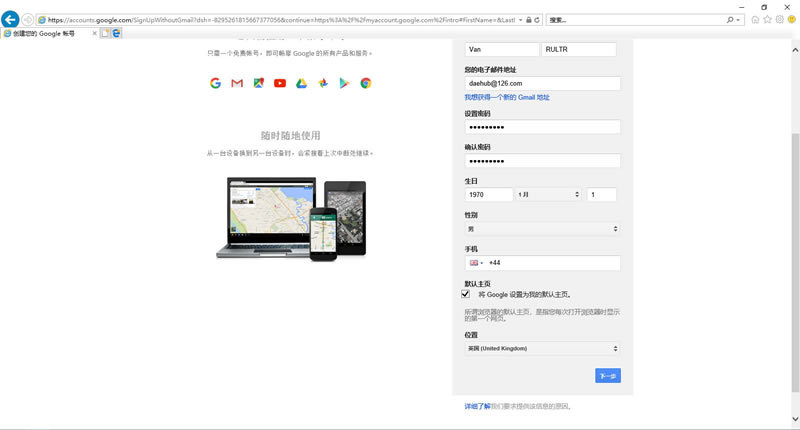Click the page scrollbar up arrow
Screen dimensions: 800x430
pos(795,50)
